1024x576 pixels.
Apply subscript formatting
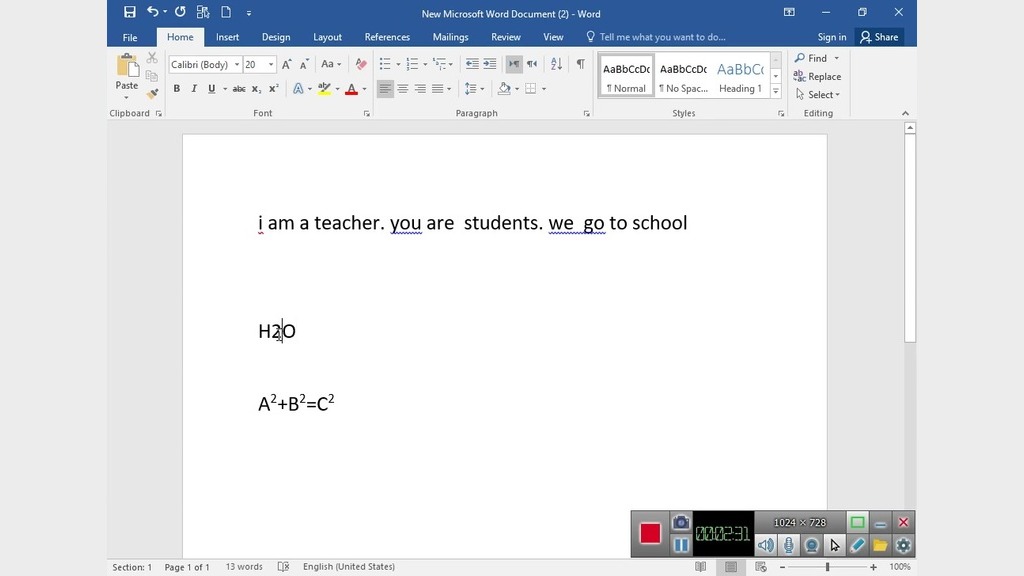pyautogui.click(x=257, y=89)
